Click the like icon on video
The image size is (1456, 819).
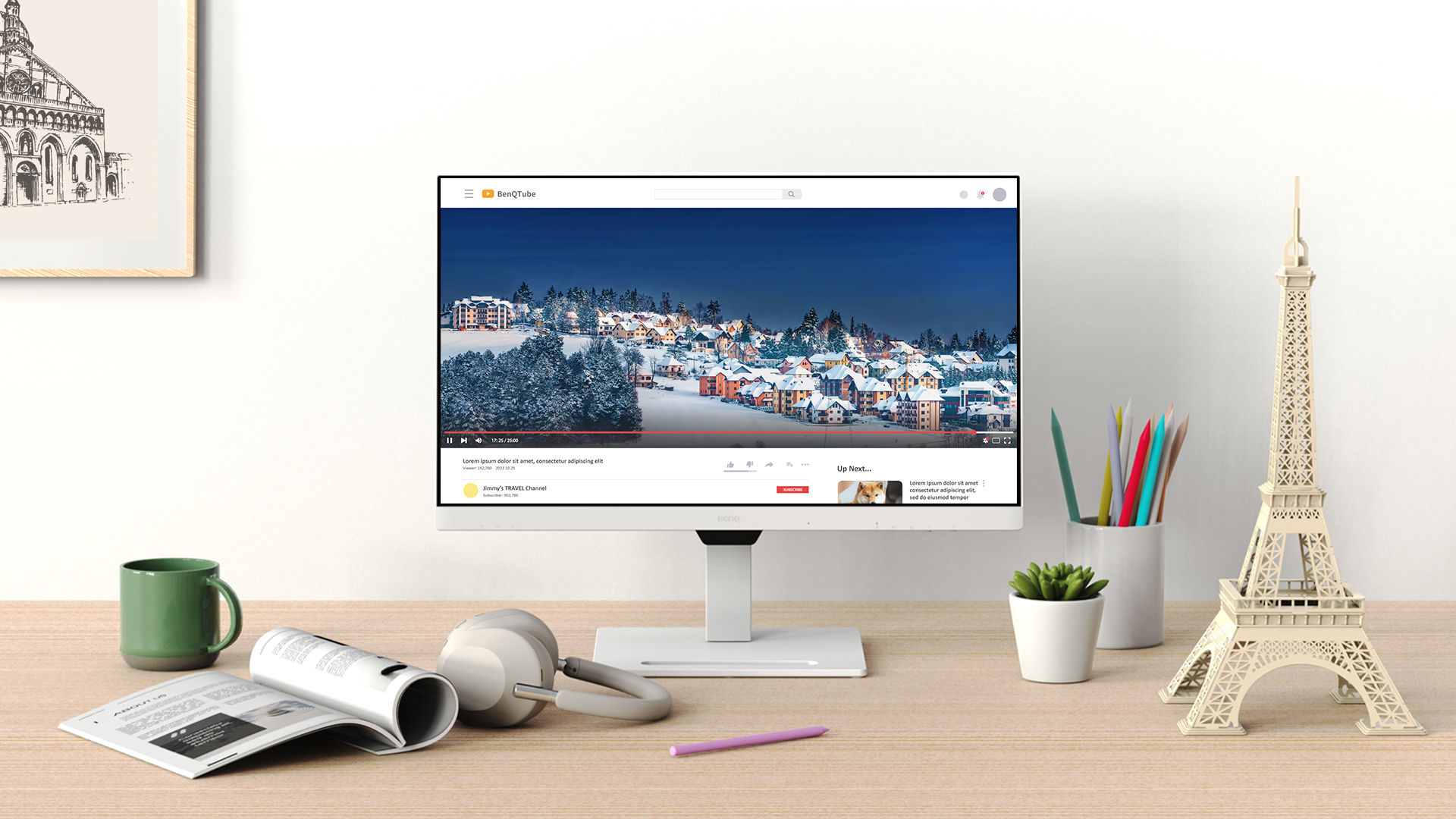(729, 464)
